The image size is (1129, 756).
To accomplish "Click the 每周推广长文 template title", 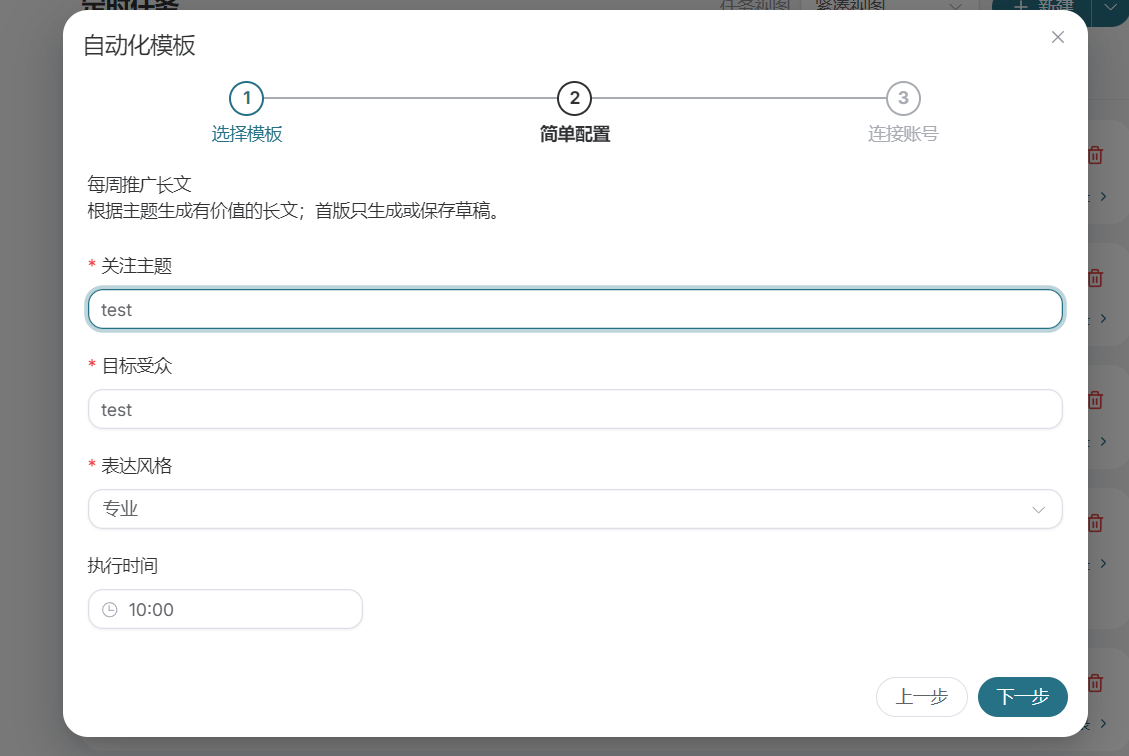I will click(x=140, y=185).
